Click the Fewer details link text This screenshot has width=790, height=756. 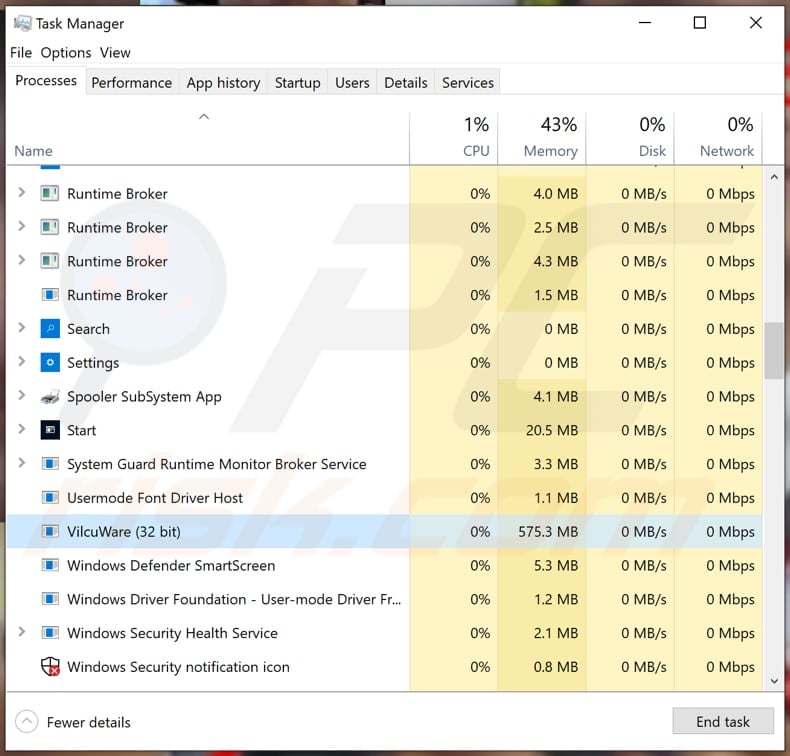click(x=89, y=722)
